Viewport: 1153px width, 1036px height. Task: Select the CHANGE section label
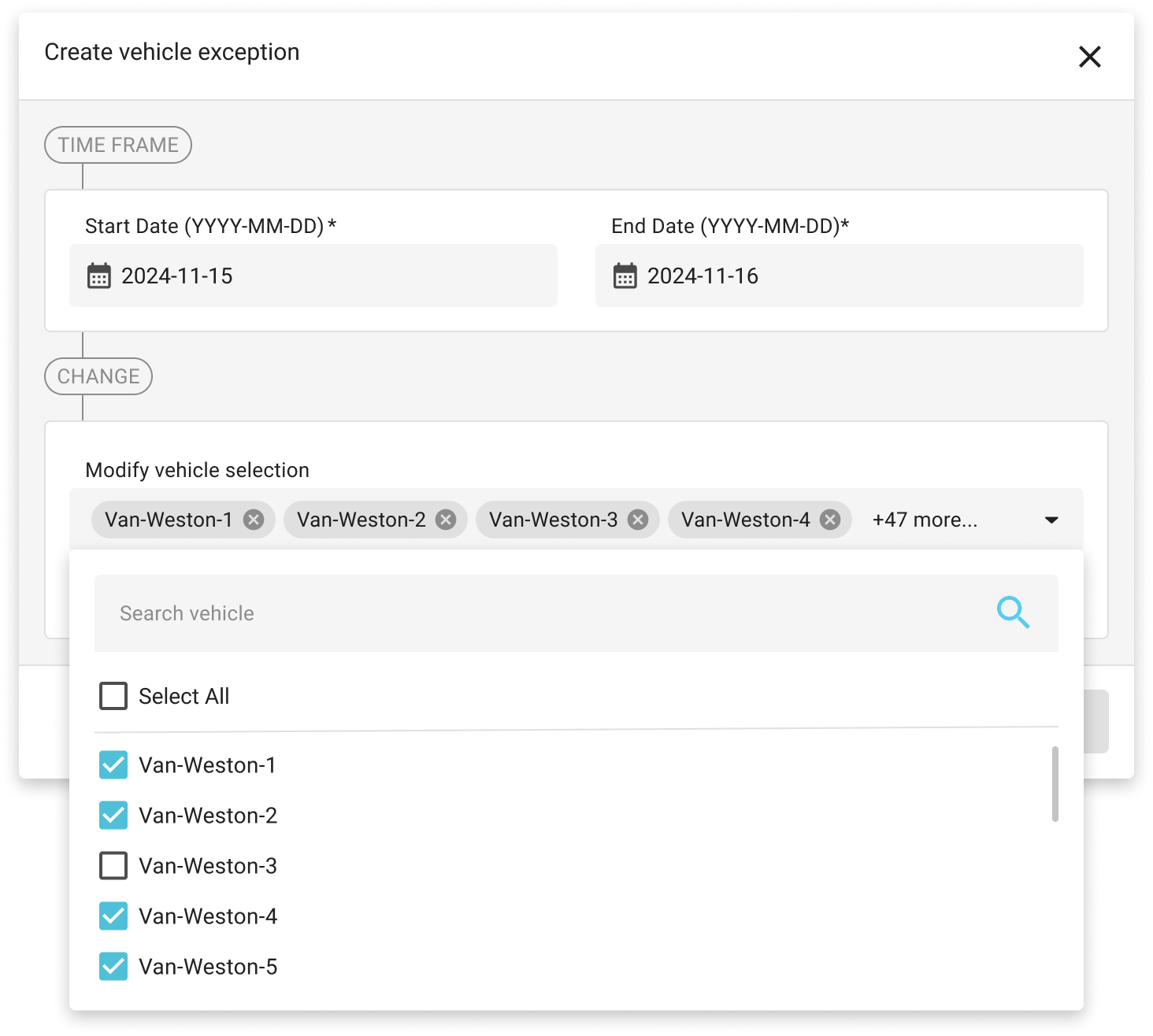click(x=98, y=376)
